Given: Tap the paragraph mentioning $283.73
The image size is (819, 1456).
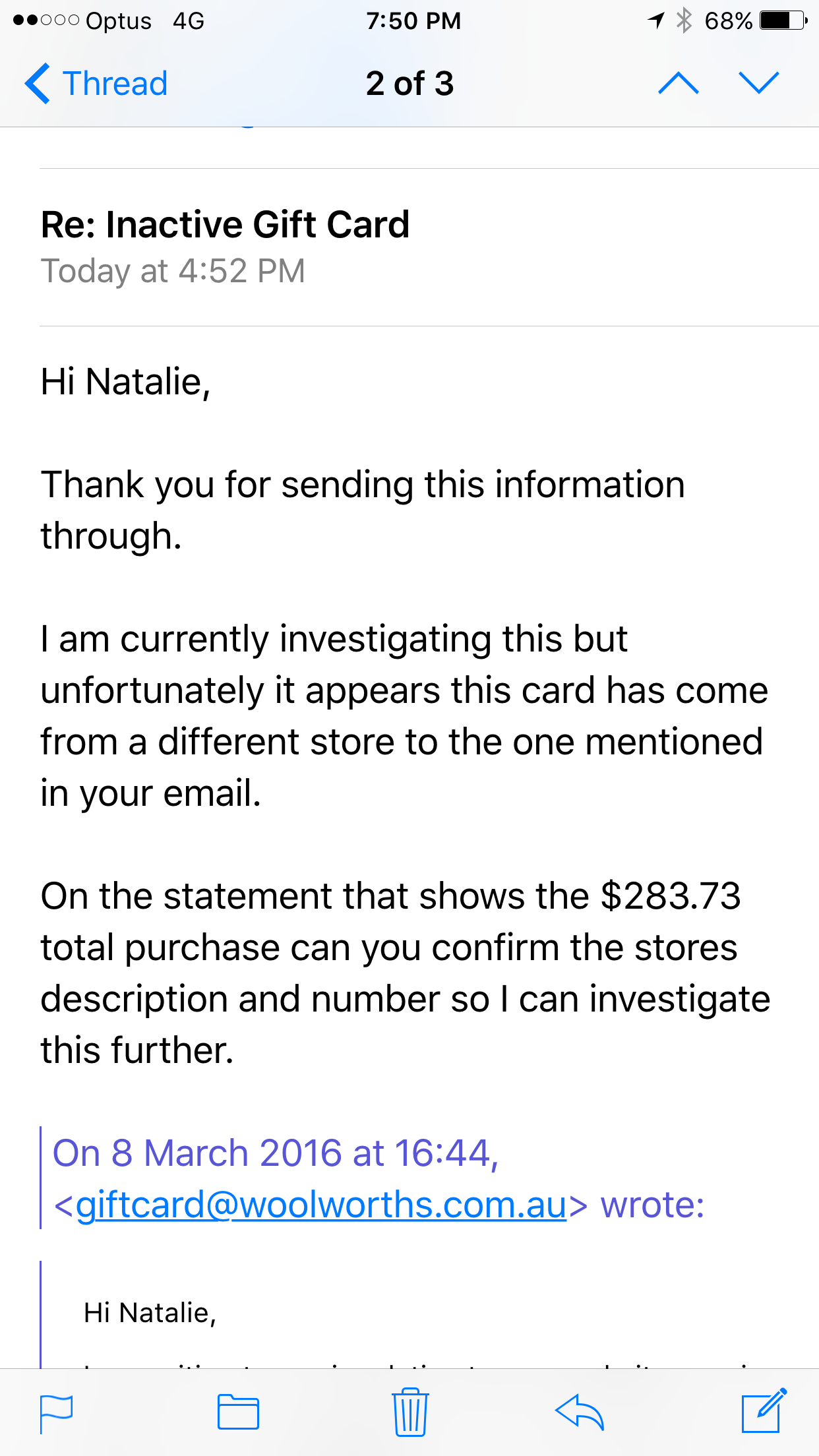Looking at the screenshot, I should point(405,973).
